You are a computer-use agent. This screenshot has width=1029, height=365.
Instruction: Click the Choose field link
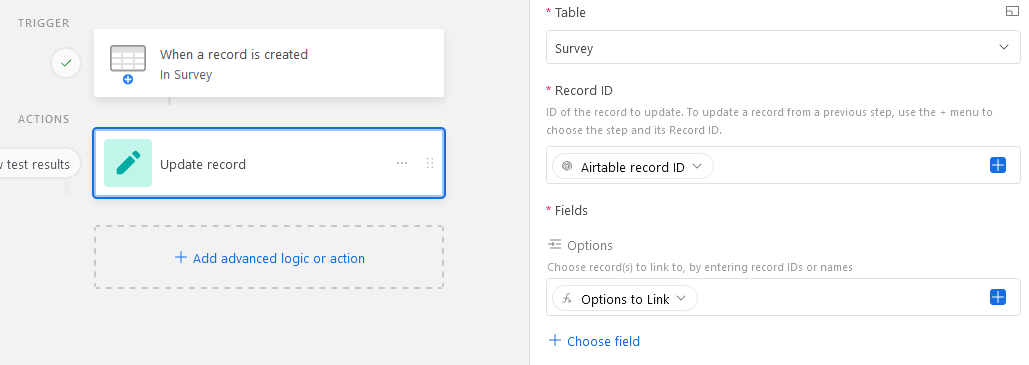(x=594, y=341)
